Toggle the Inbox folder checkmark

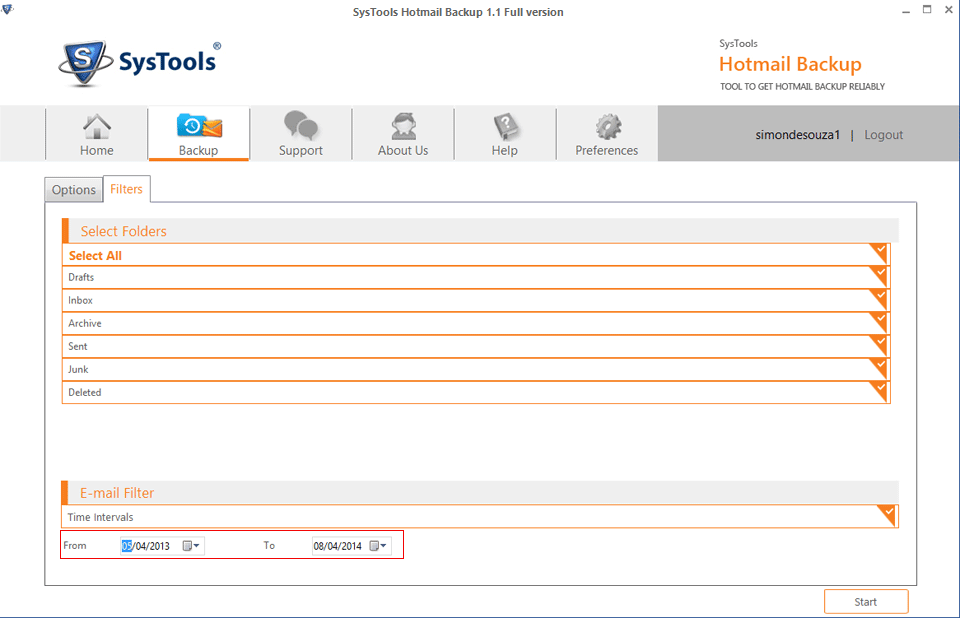click(879, 298)
